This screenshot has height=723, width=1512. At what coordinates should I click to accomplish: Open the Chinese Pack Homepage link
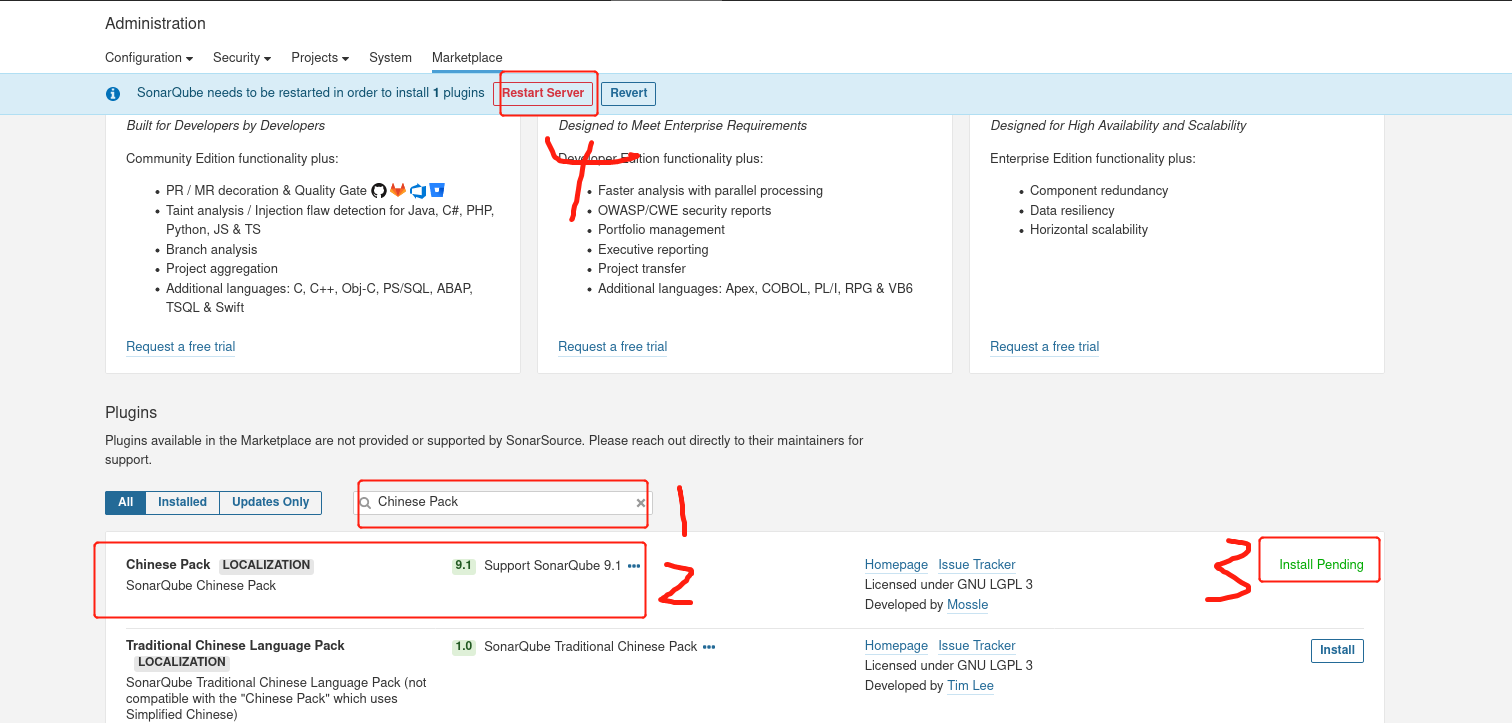pyautogui.click(x=896, y=565)
